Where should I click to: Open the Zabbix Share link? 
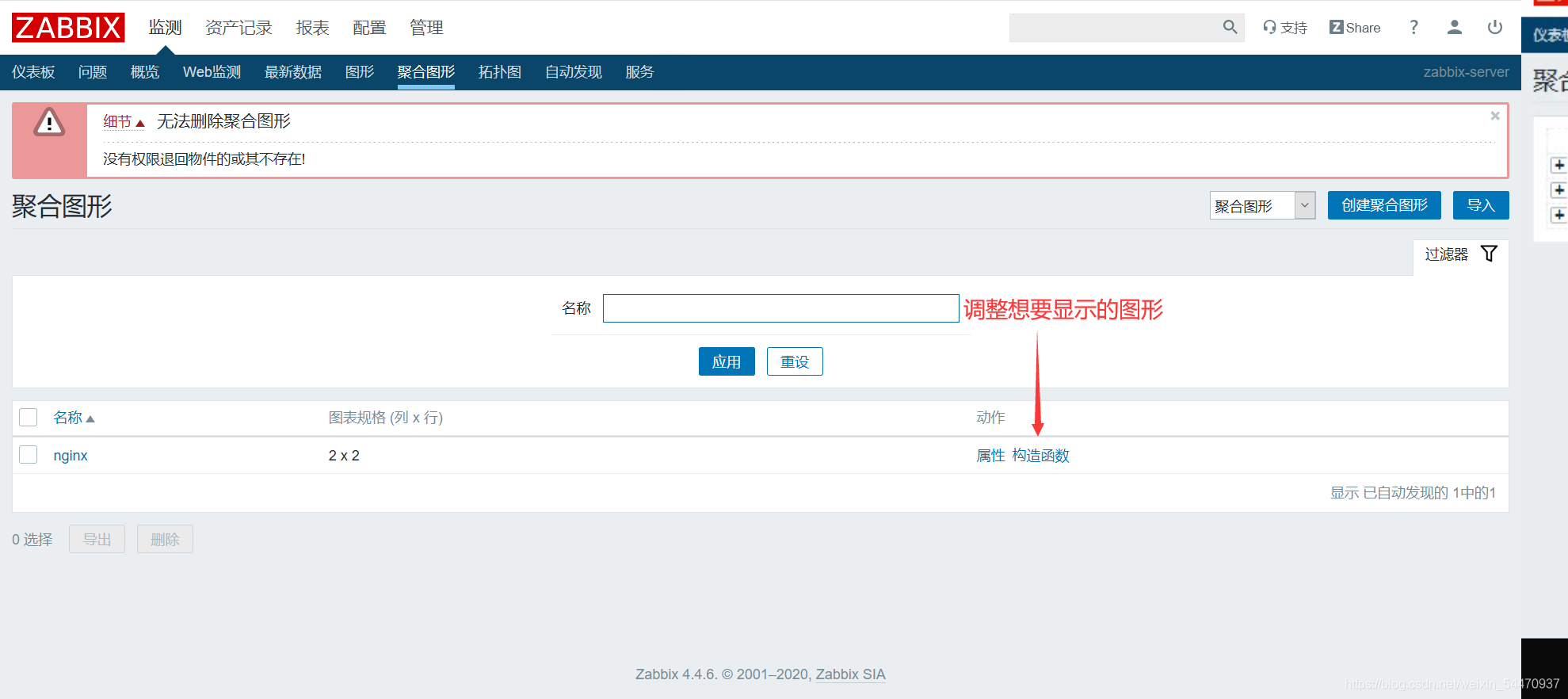coord(1355,28)
